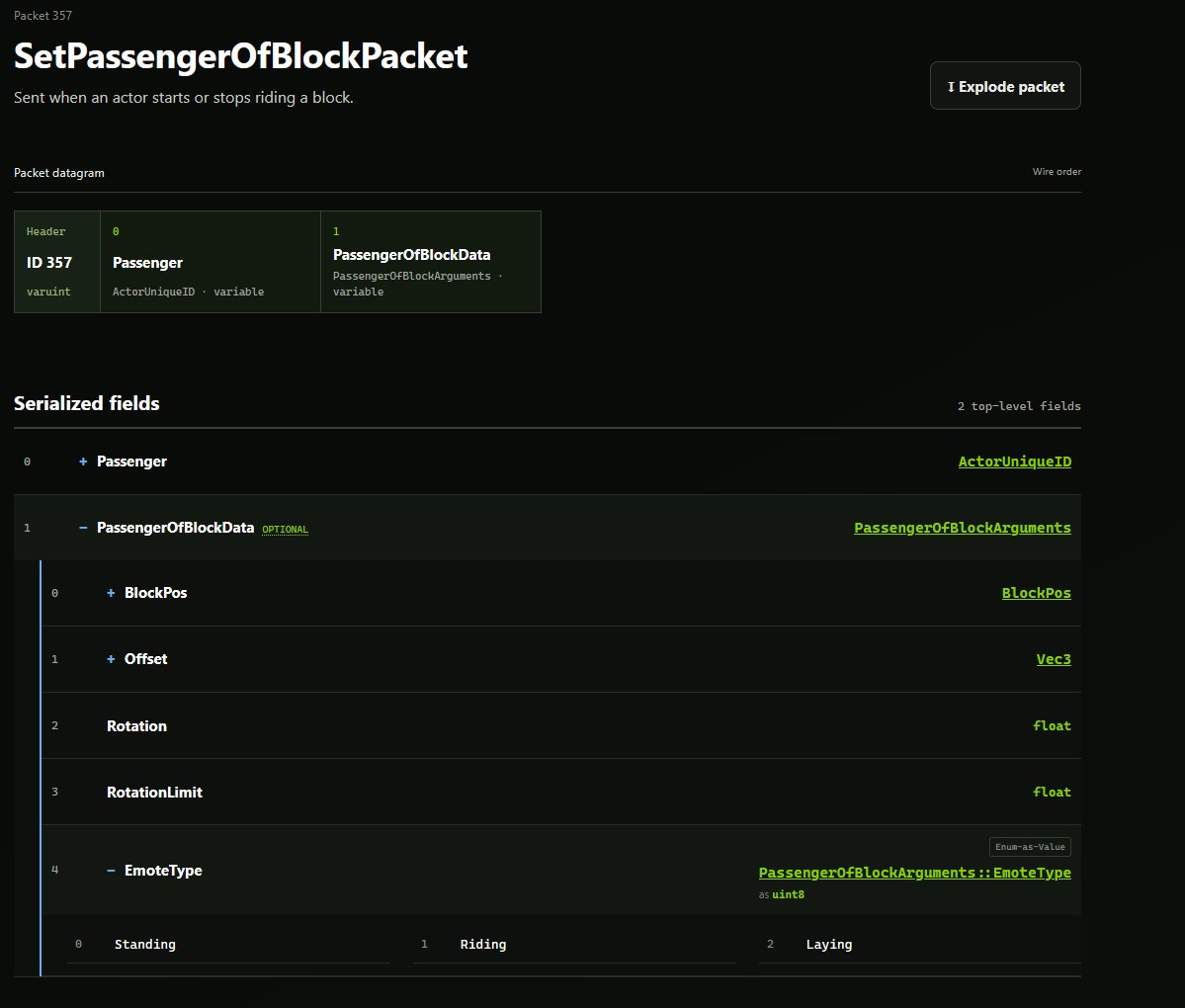
Task: Click the Enum-as-Value badge
Action: (1030, 847)
